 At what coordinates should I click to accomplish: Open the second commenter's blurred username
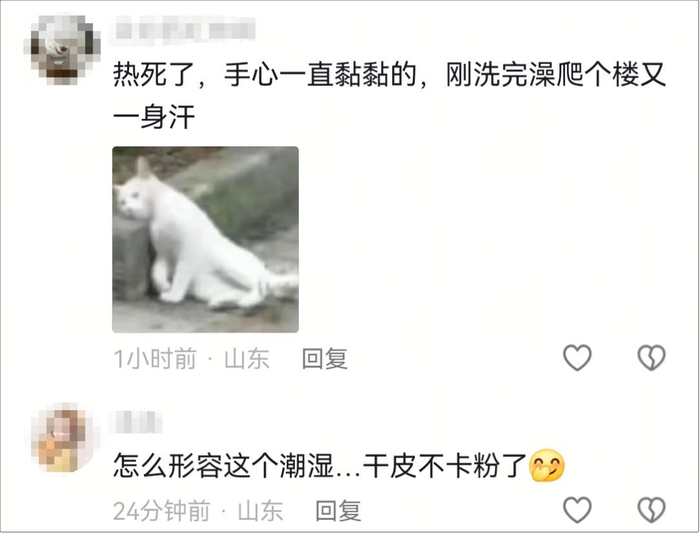coord(136,422)
